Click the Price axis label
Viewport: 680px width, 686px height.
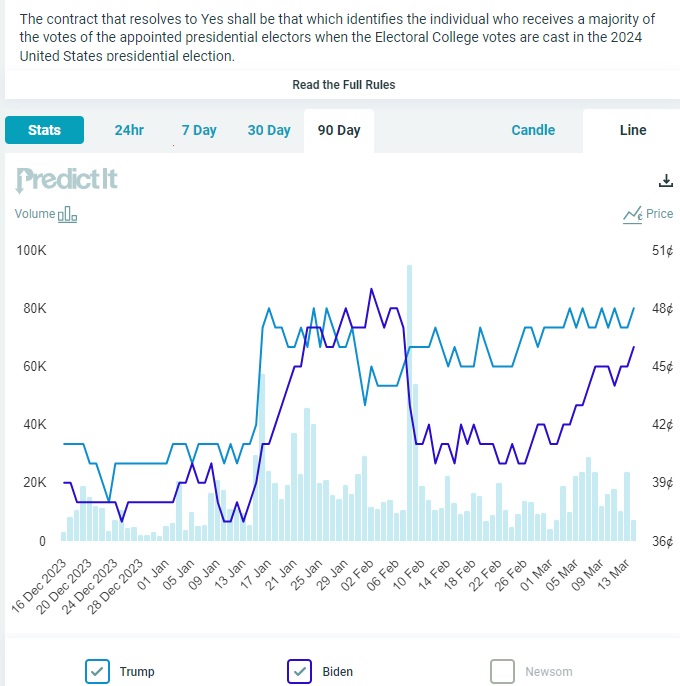click(660, 214)
